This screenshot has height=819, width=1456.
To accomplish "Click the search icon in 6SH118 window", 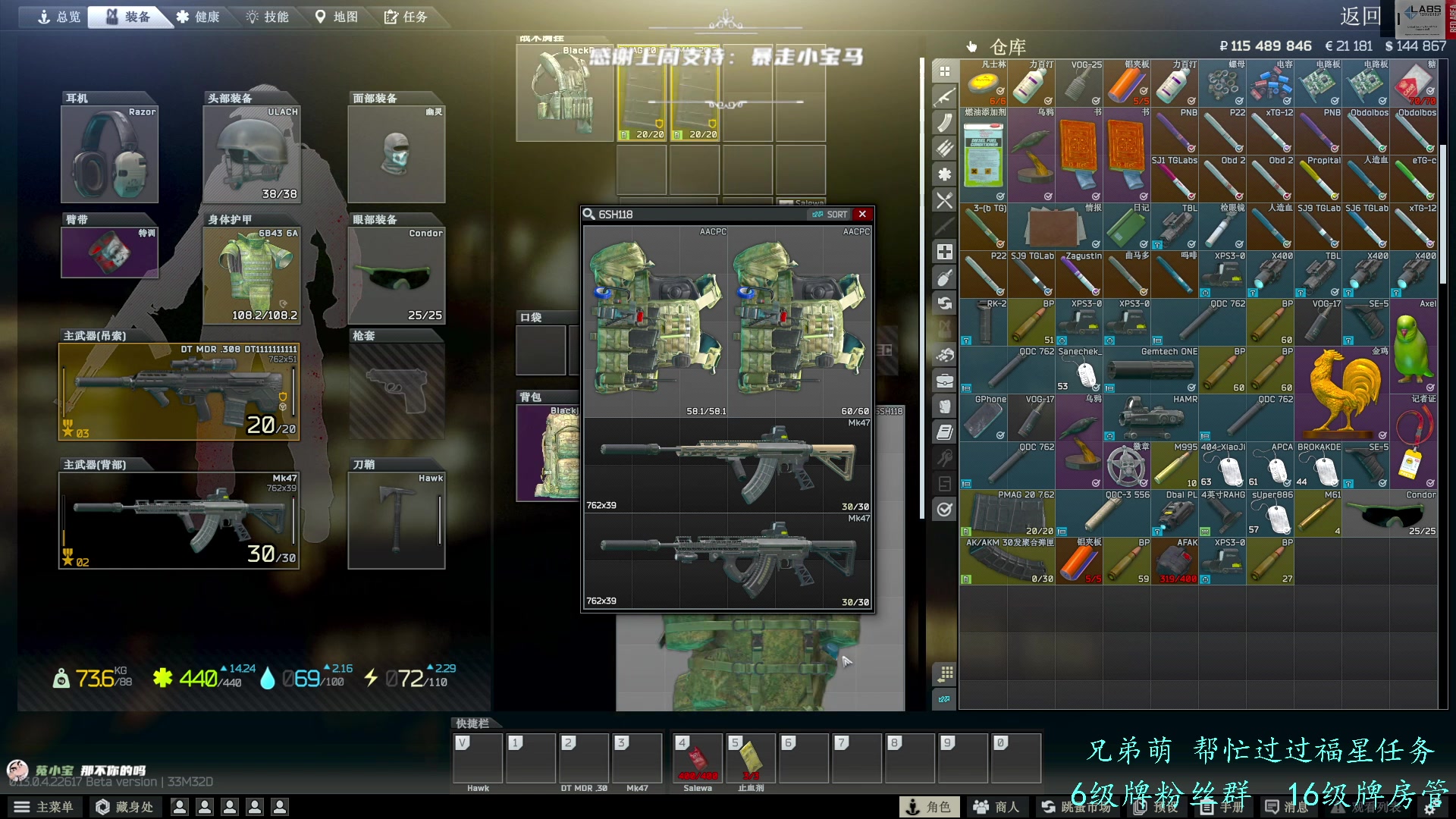I will 589,215.
